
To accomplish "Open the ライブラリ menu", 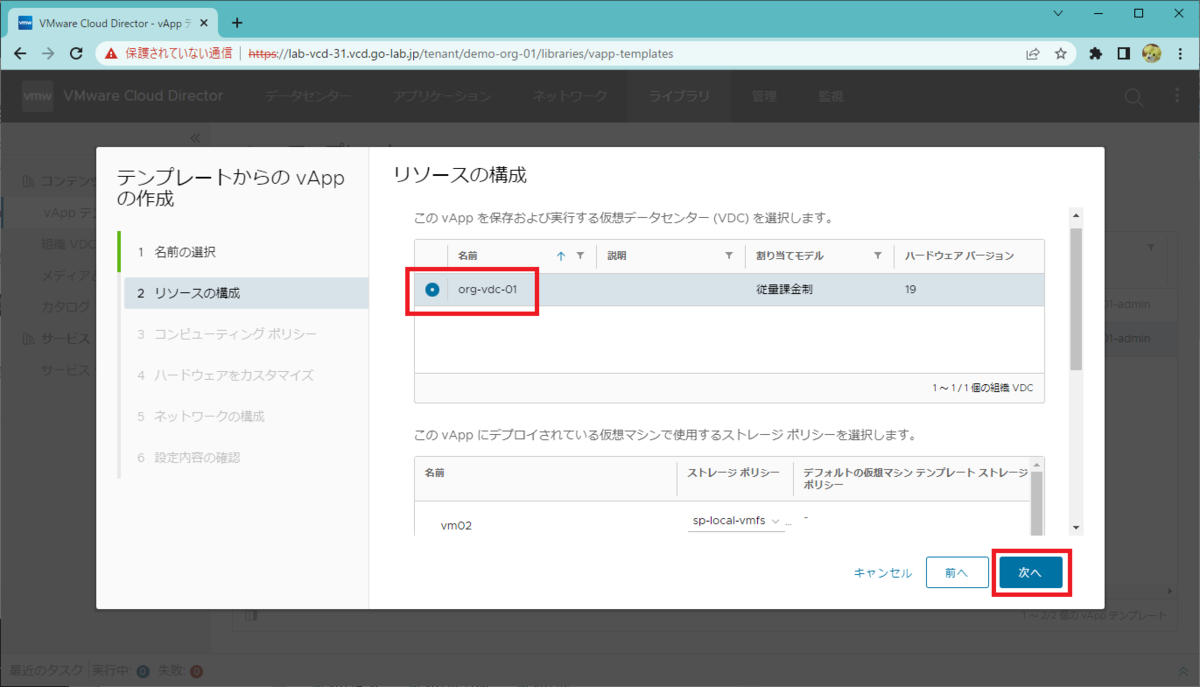I will coord(679,96).
